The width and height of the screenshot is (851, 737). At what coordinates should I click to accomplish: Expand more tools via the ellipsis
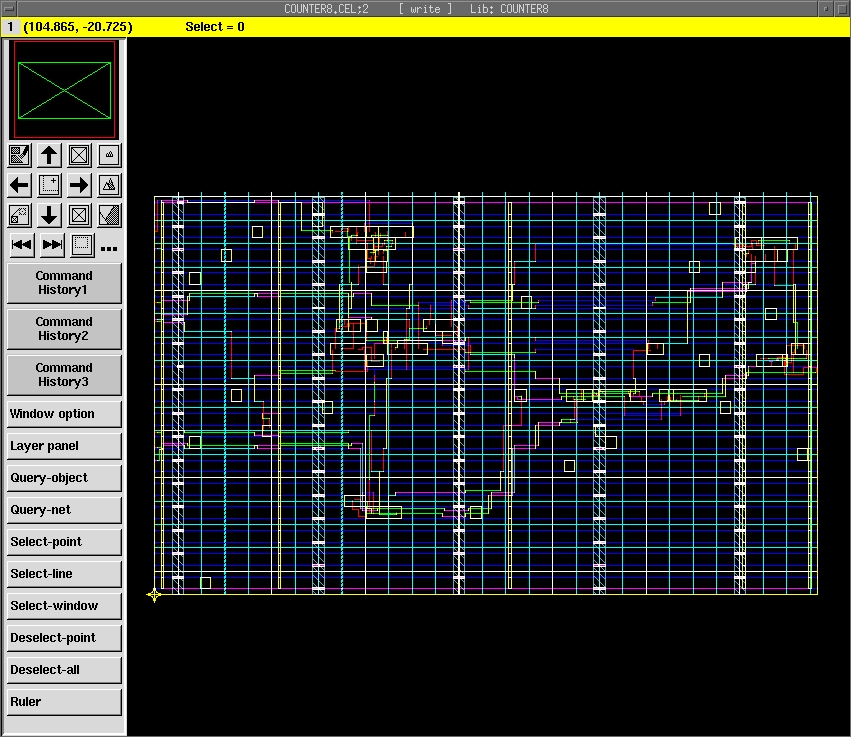pos(109,248)
